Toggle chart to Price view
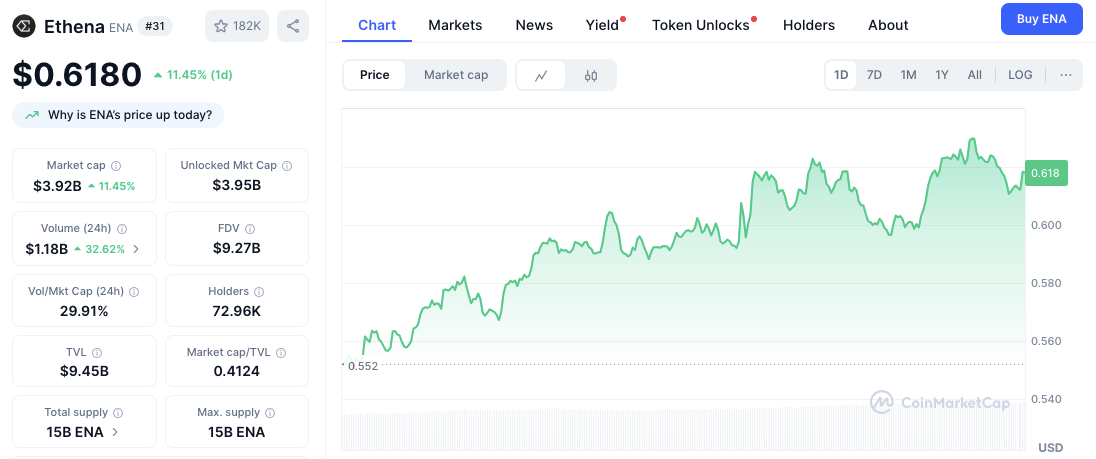 coord(375,75)
